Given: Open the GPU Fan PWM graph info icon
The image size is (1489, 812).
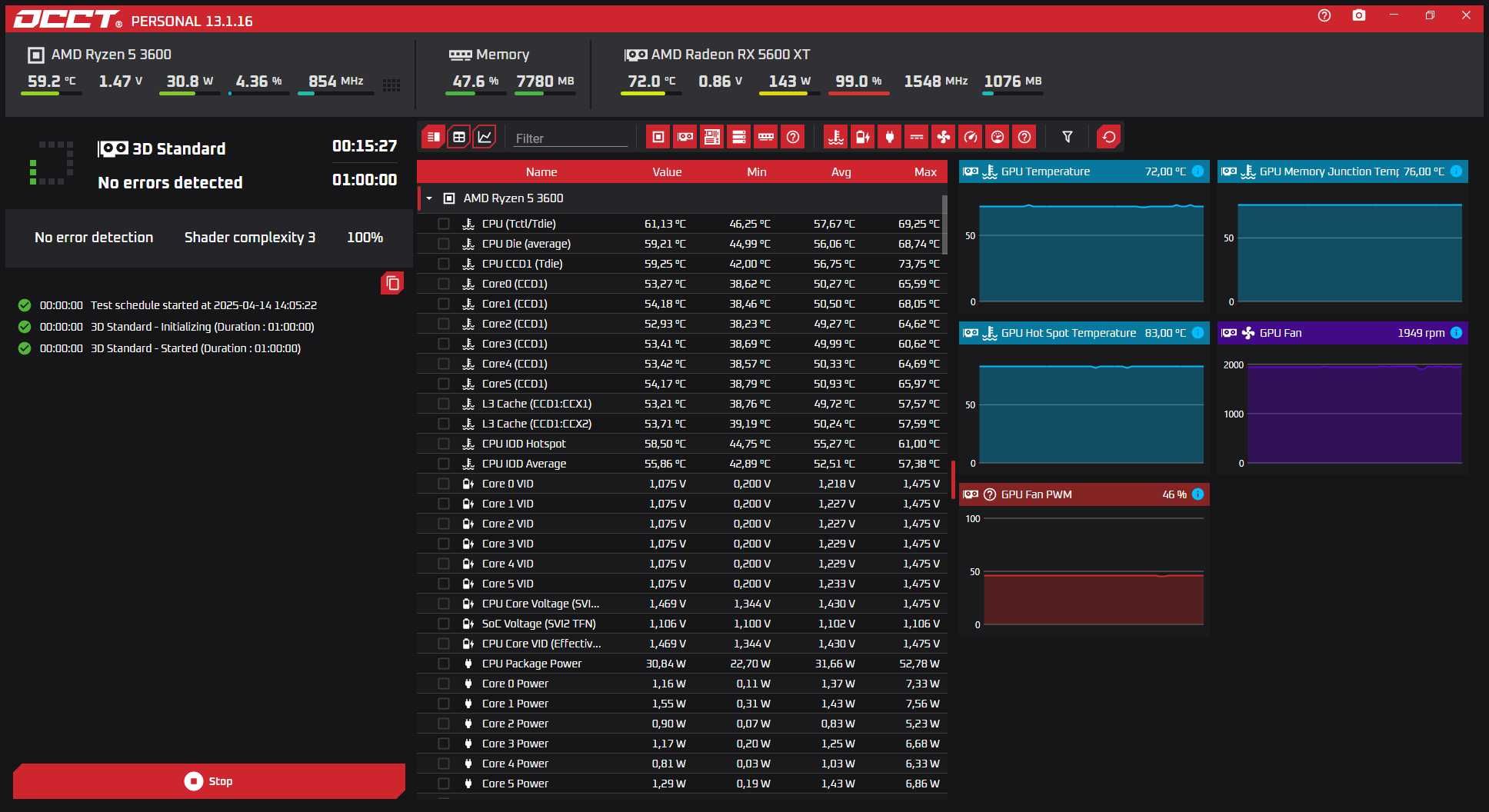Looking at the screenshot, I should pos(1198,494).
